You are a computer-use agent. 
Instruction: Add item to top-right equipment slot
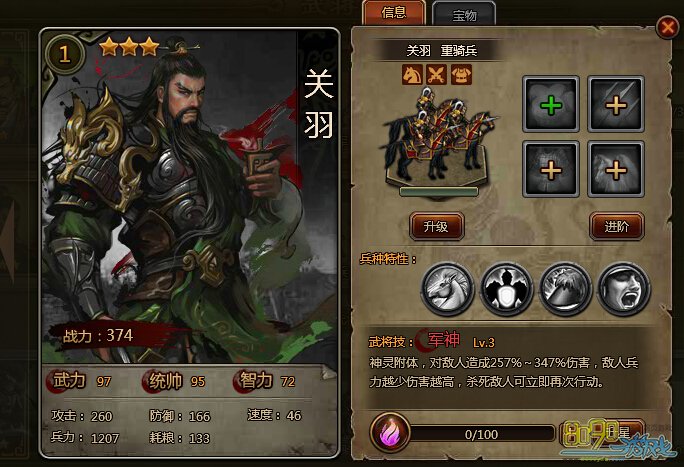[x=616, y=105]
